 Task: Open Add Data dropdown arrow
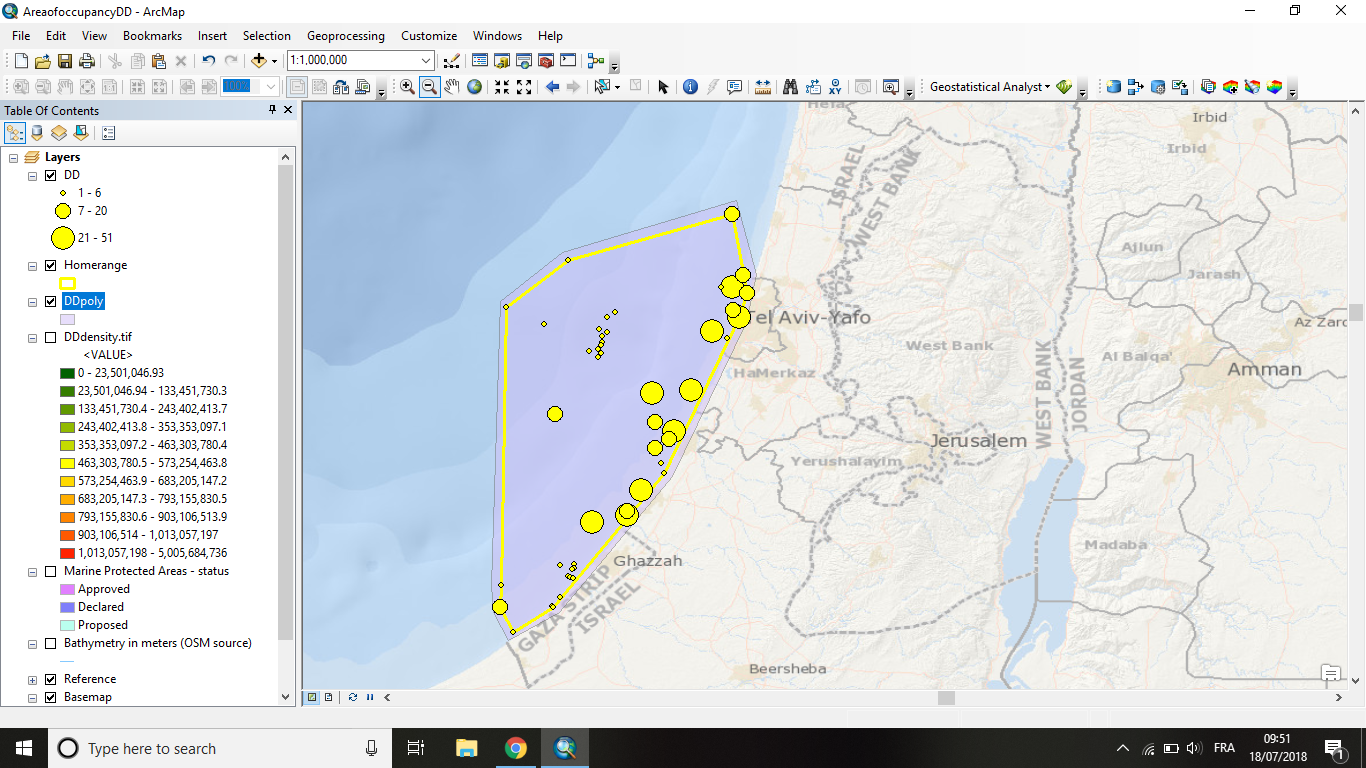coord(274,61)
